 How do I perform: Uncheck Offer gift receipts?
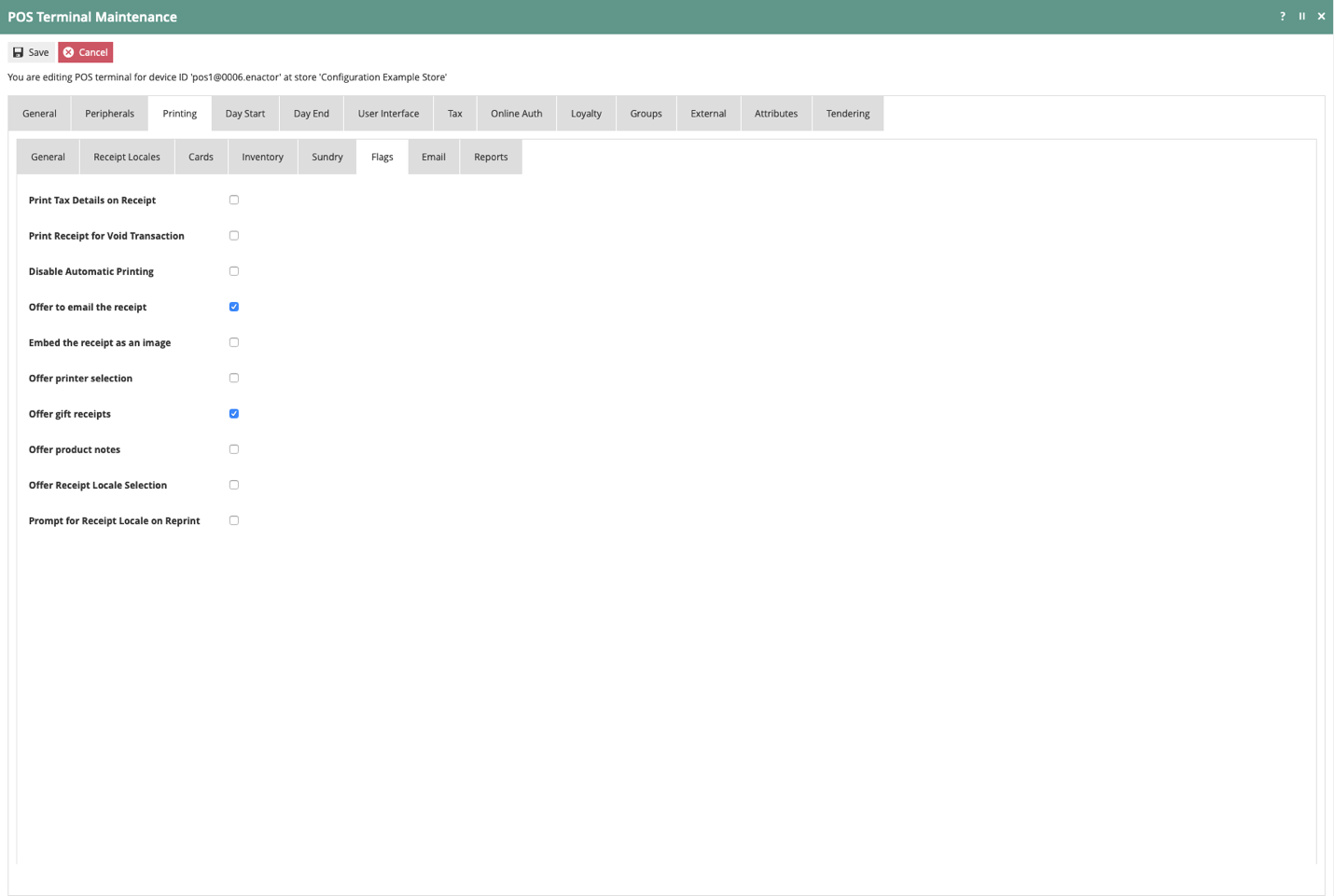[234, 414]
